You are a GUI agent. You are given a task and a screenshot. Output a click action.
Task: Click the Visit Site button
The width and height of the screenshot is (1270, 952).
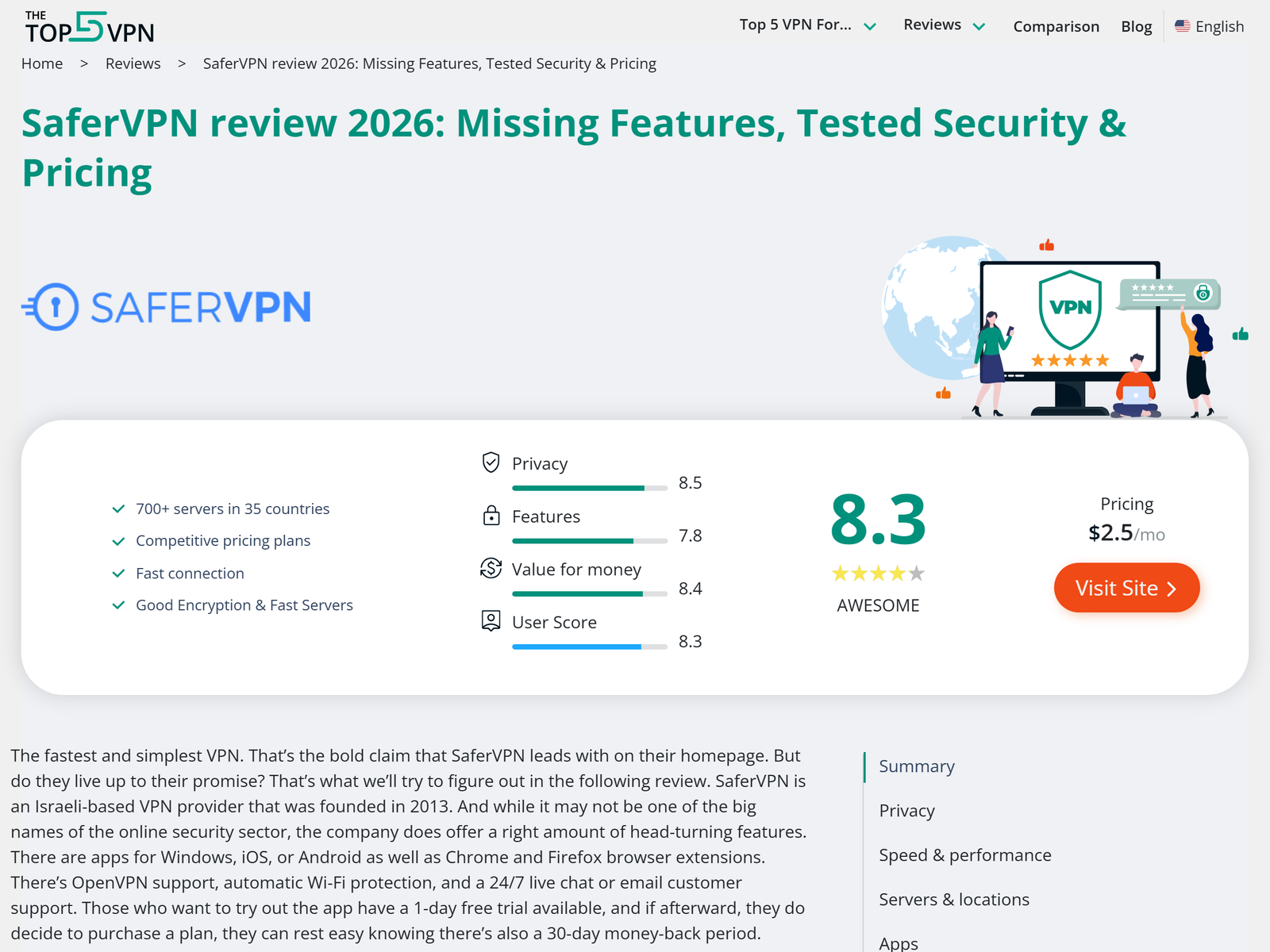point(1126,588)
